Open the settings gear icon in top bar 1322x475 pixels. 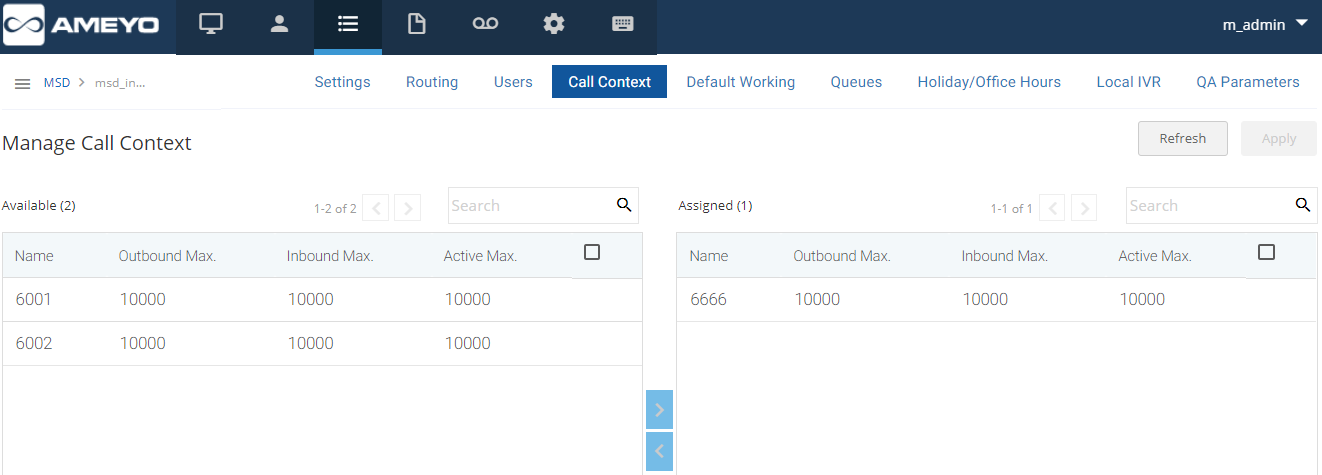[x=554, y=24]
